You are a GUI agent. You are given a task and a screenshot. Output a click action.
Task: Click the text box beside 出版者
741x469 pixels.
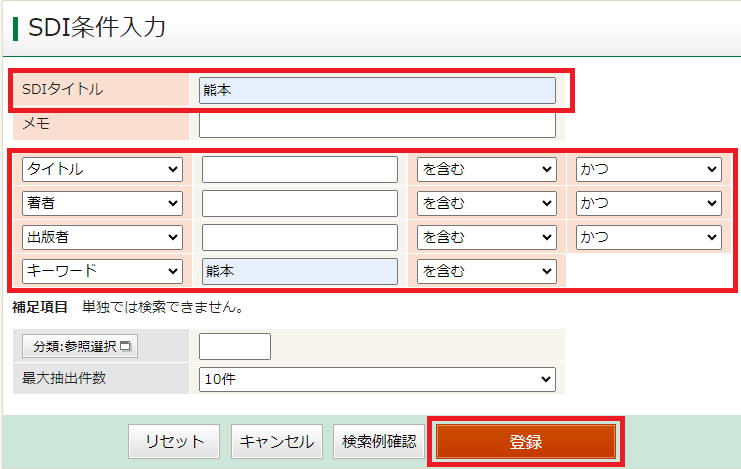tap(299, 237)
